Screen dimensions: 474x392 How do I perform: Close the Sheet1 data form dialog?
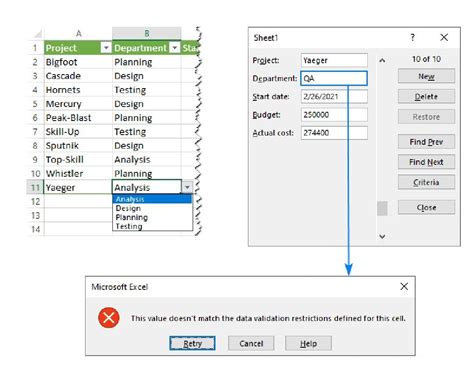click(444, 37)
